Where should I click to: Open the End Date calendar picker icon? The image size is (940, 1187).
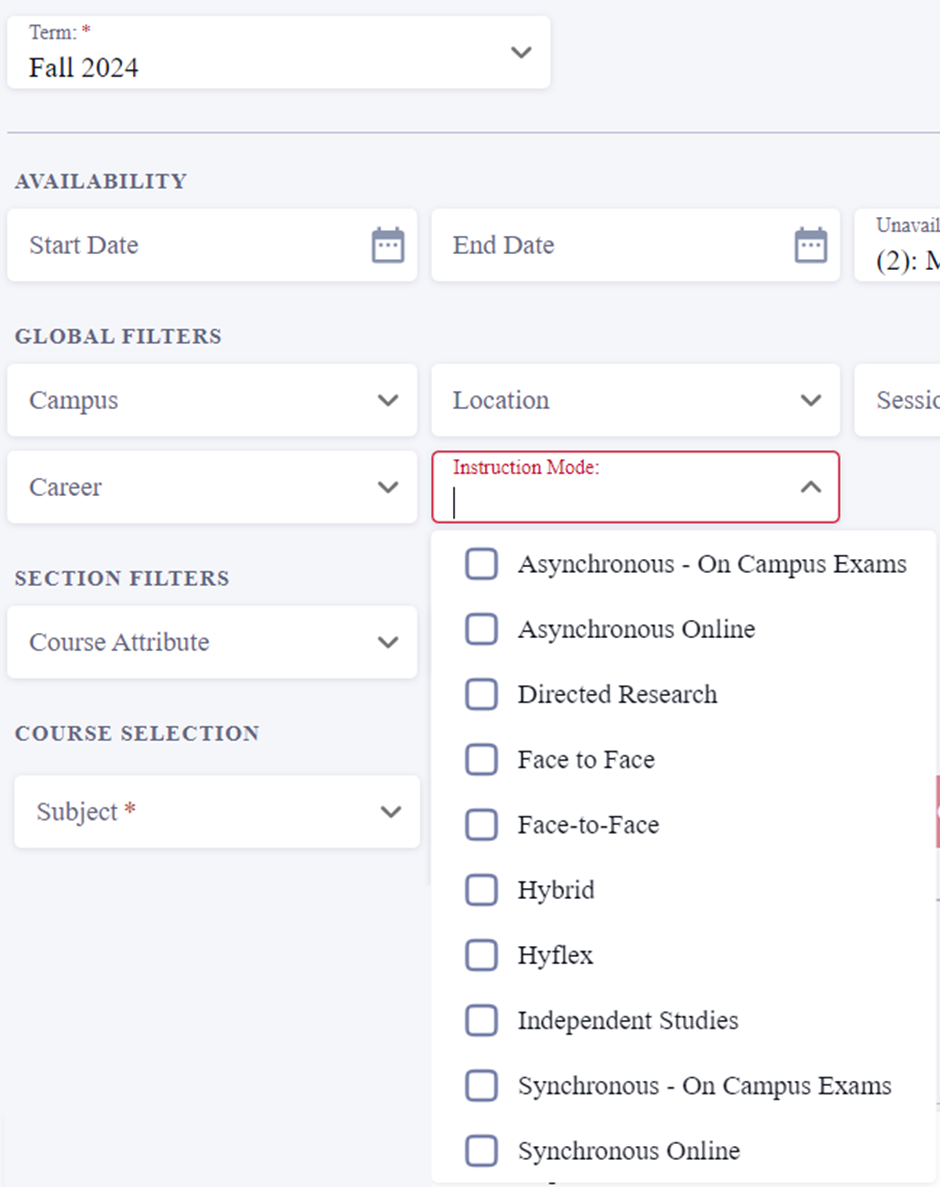pos(811,245)
